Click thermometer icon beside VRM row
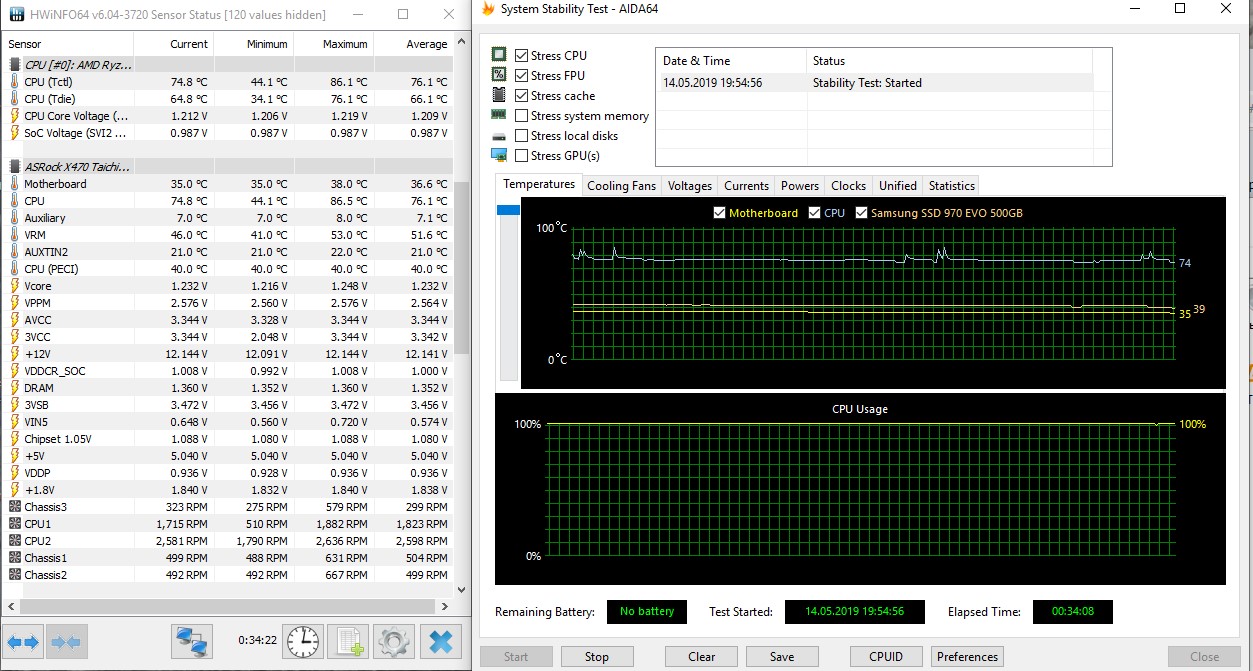The height and width of the screenshot is (671, 1253). click(x=15, y=234)
